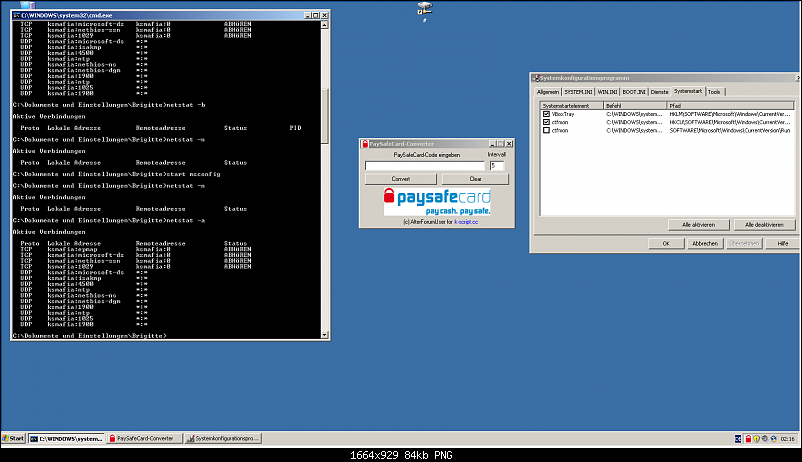The height and width of the screenshot is (462, 802).
Task: Open the yellow security shield tray icon
Action: (756, 439)
